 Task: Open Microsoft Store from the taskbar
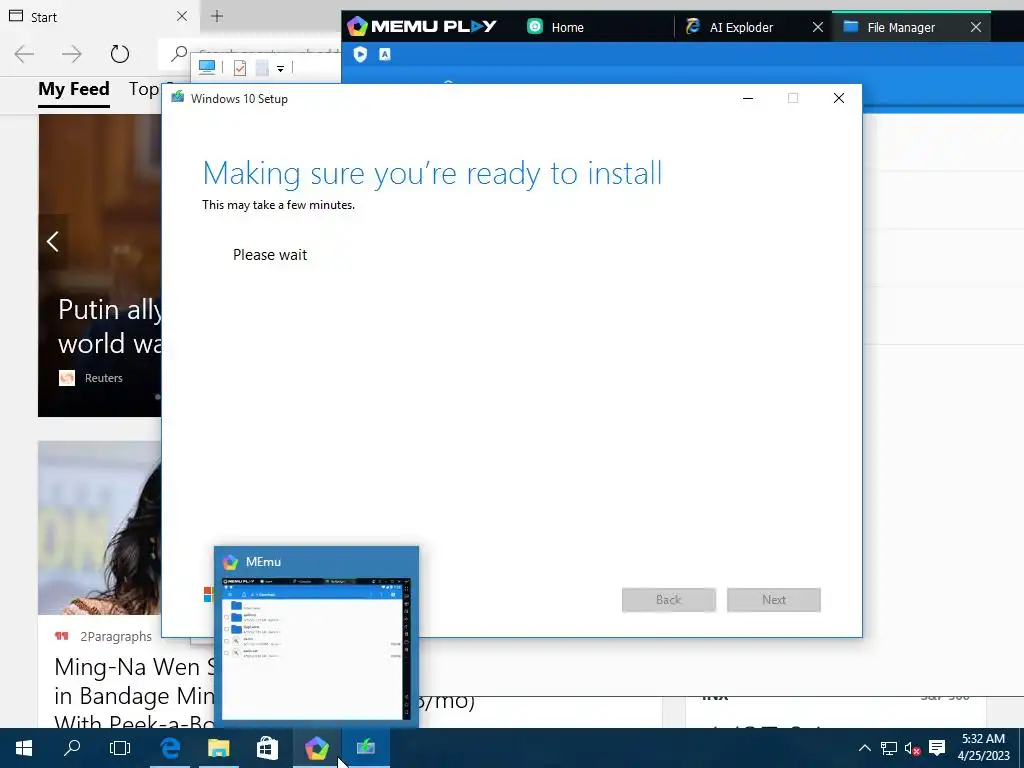click(267, 748)
